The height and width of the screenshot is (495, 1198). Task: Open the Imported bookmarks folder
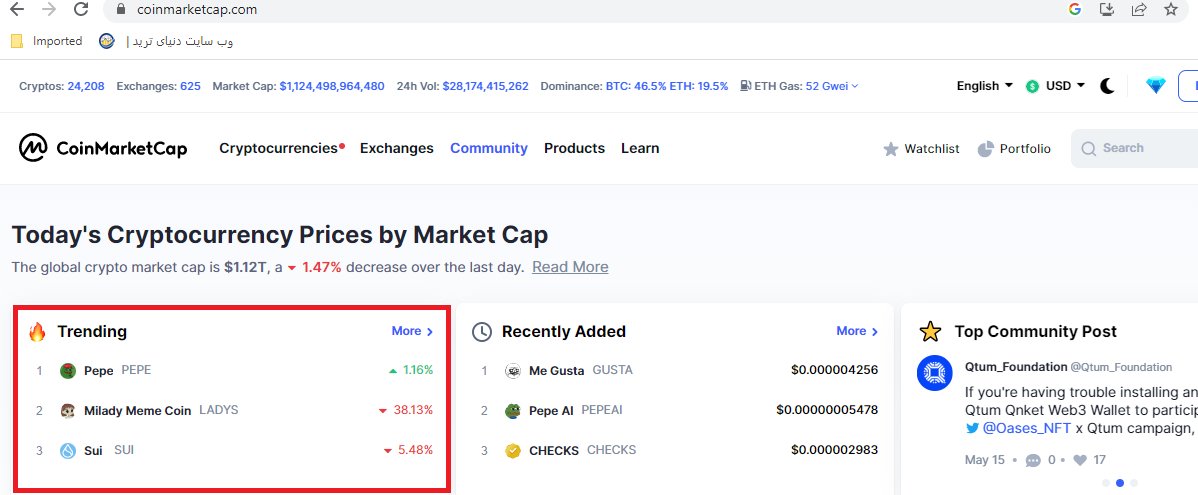tap(47, 41)
